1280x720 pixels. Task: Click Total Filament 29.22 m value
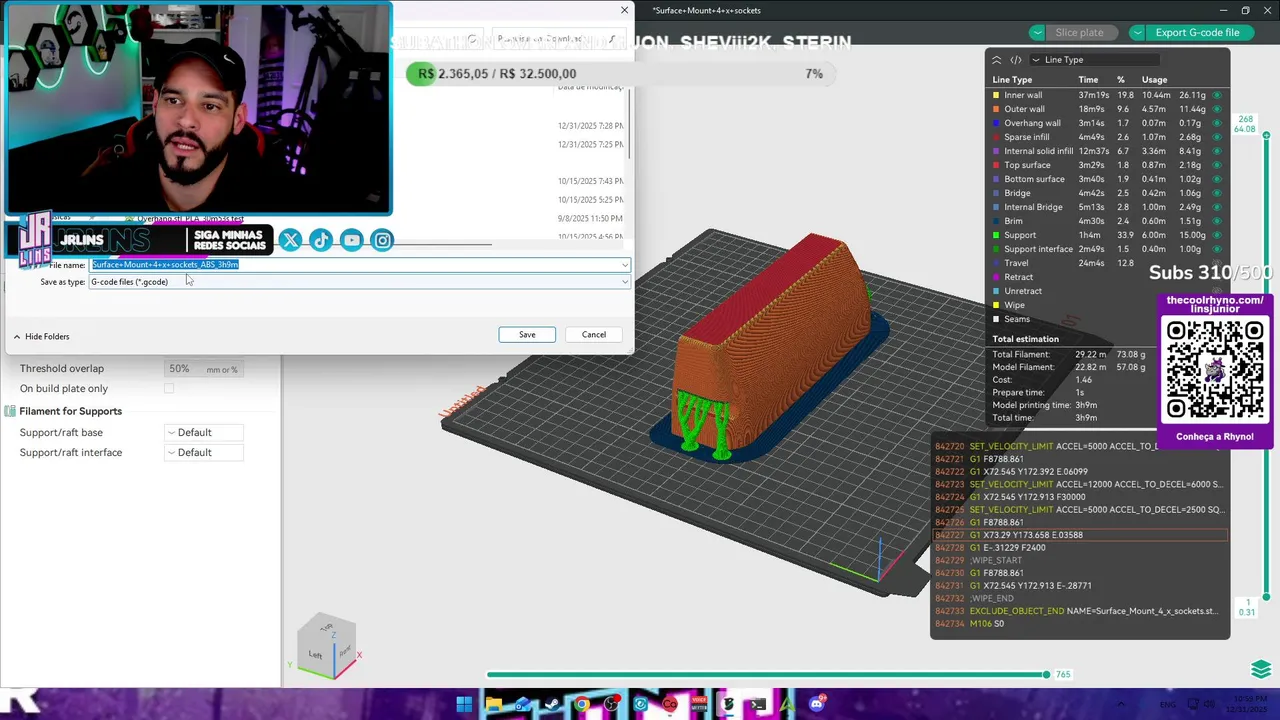(x=1090, y=355)
